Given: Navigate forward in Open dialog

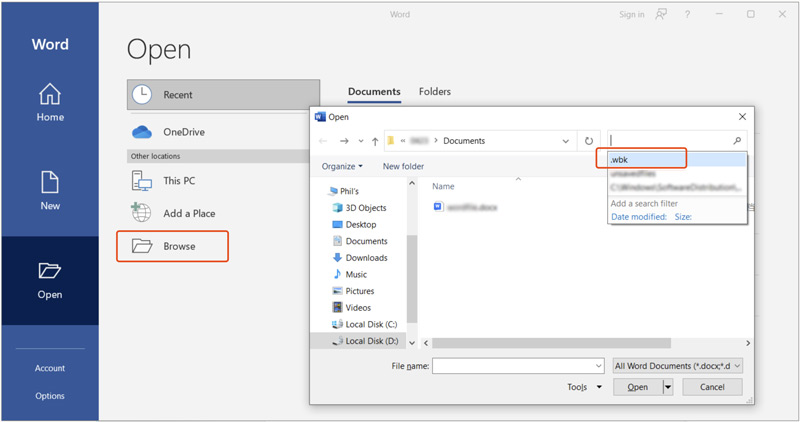Looking at the screenshot, I should pos(344,141).
